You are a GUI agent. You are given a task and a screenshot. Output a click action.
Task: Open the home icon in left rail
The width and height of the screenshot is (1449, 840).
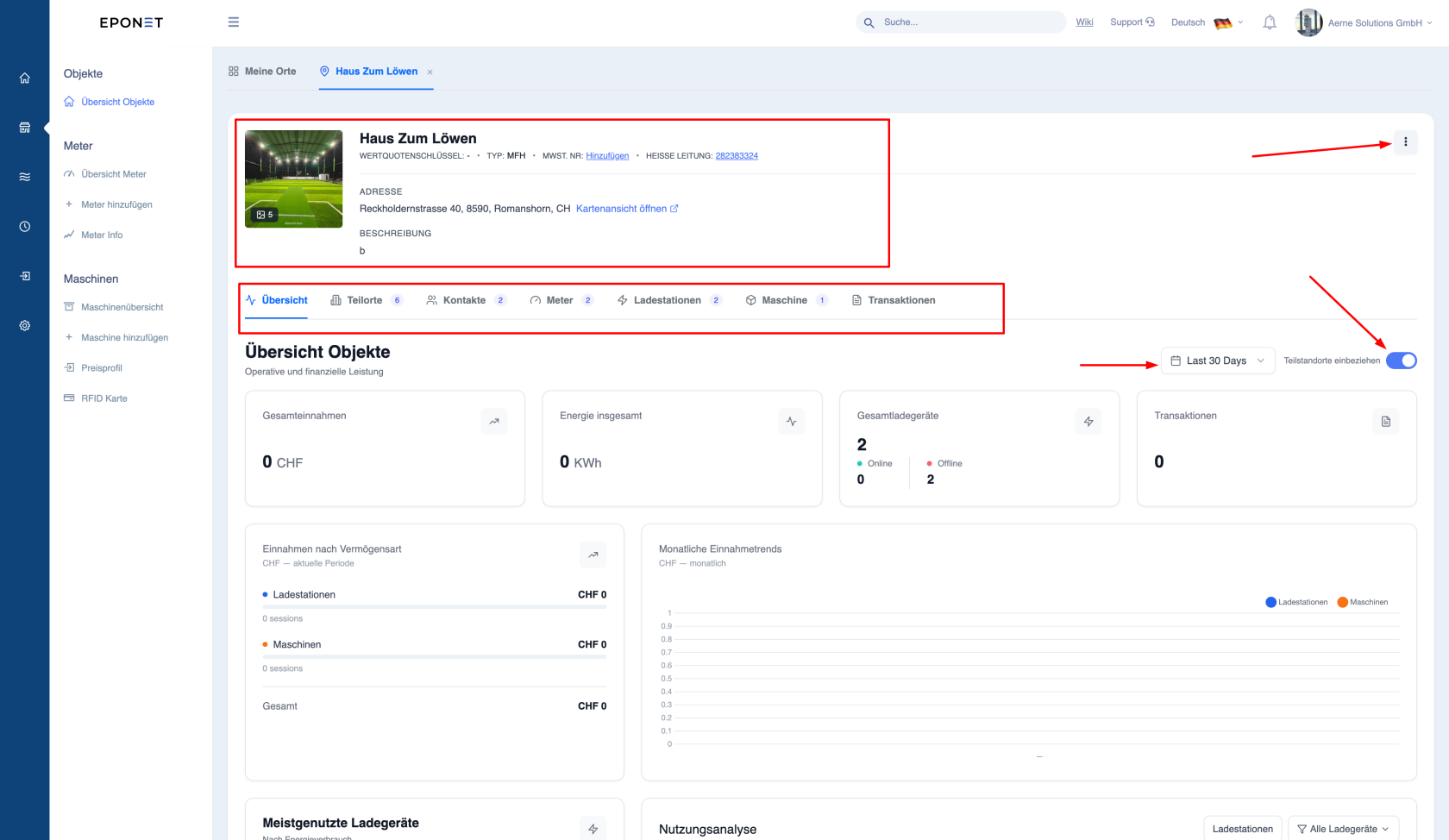24,78
